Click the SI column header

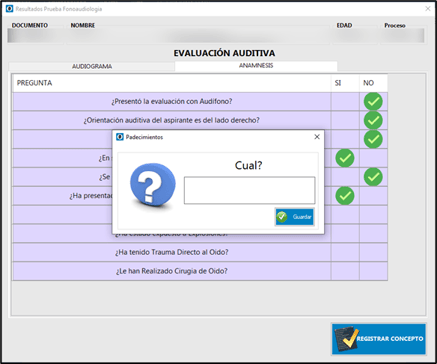pos(345,83)
